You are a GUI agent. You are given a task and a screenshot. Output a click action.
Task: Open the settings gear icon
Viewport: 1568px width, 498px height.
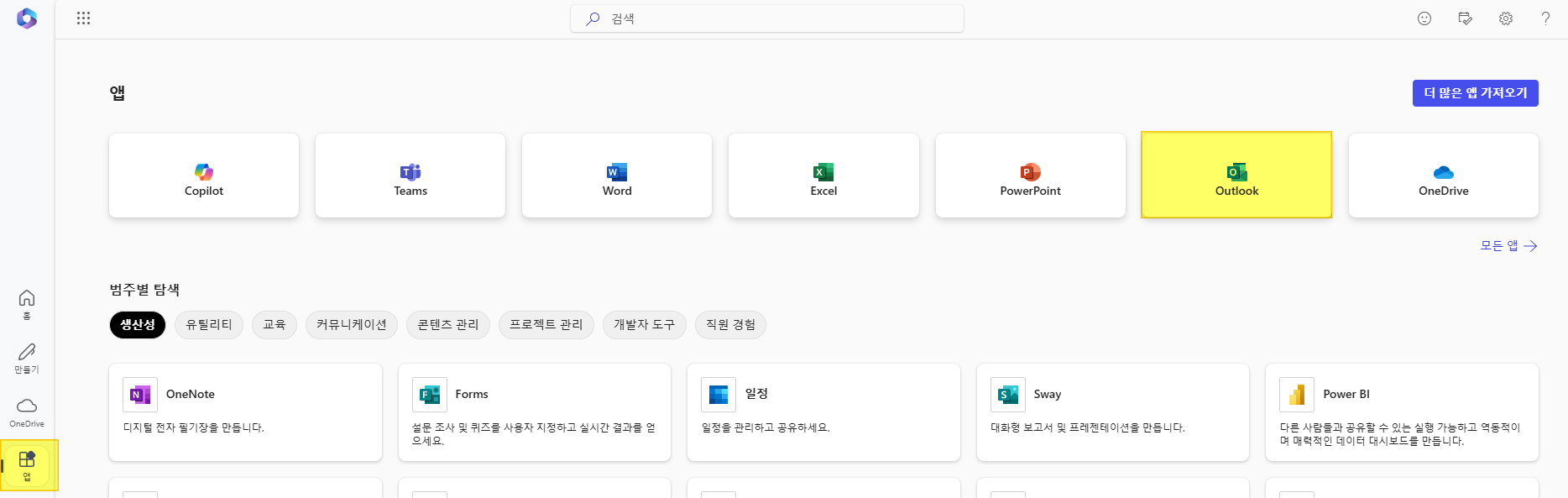(x=1506, y=18)
